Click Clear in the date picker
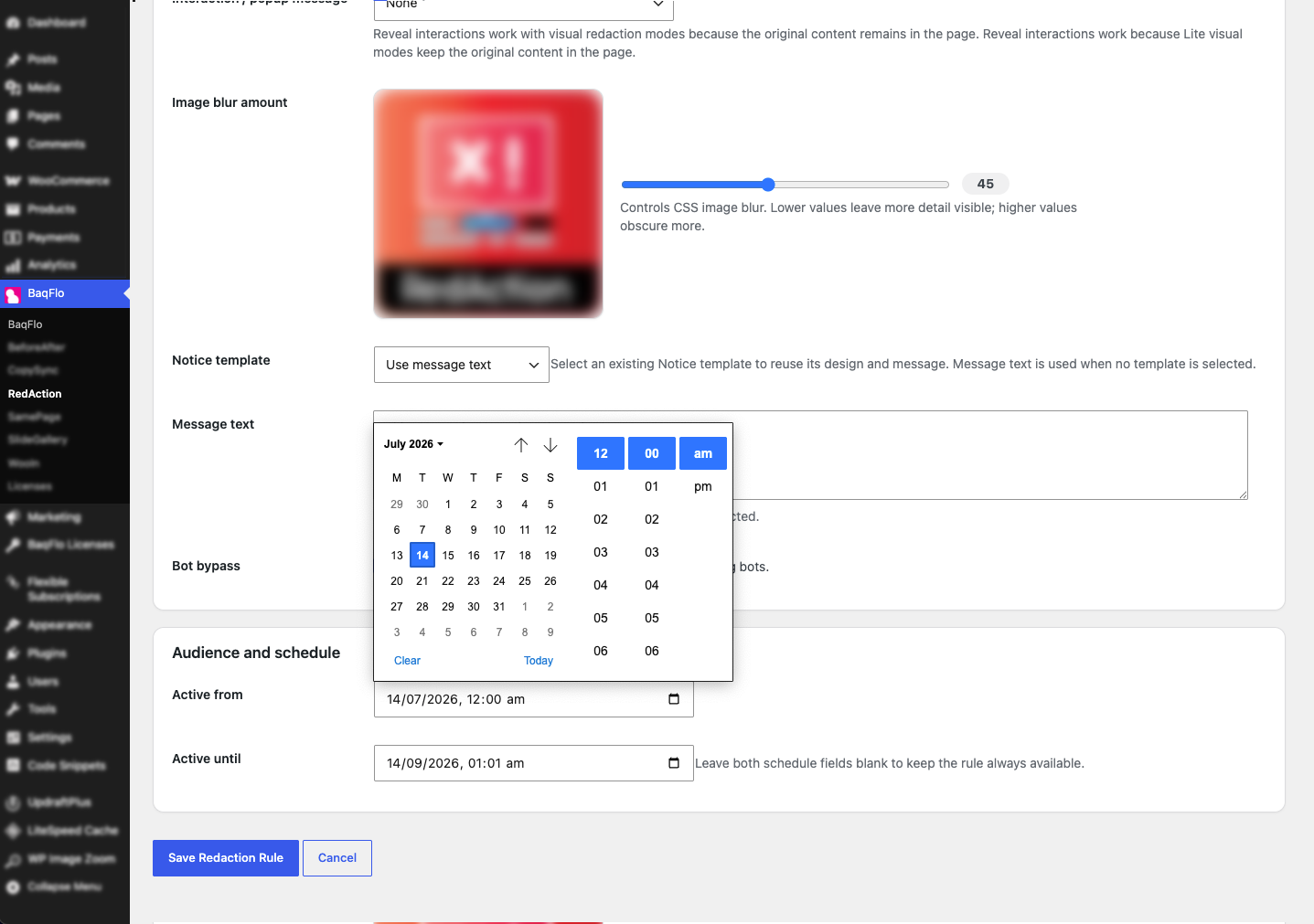1314x924 pixels. click(407, 661)
